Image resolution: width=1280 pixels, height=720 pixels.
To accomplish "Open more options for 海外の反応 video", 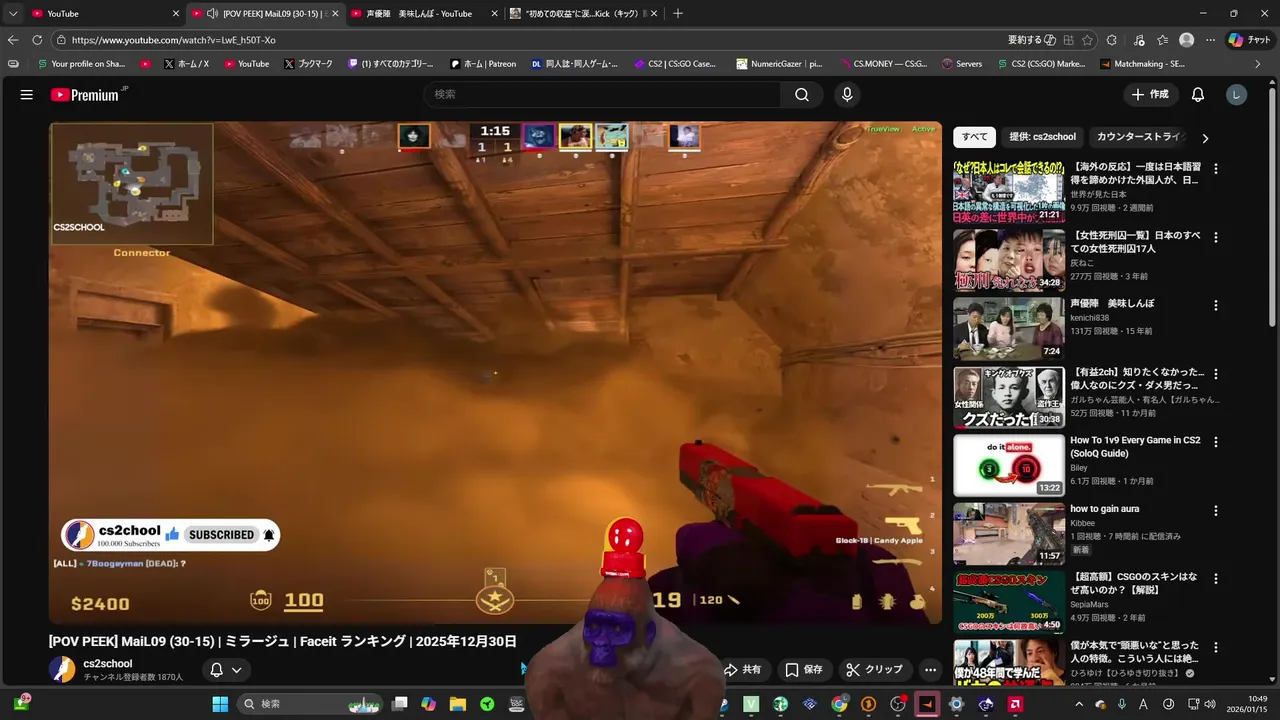I will click(x=1216, y=169).
